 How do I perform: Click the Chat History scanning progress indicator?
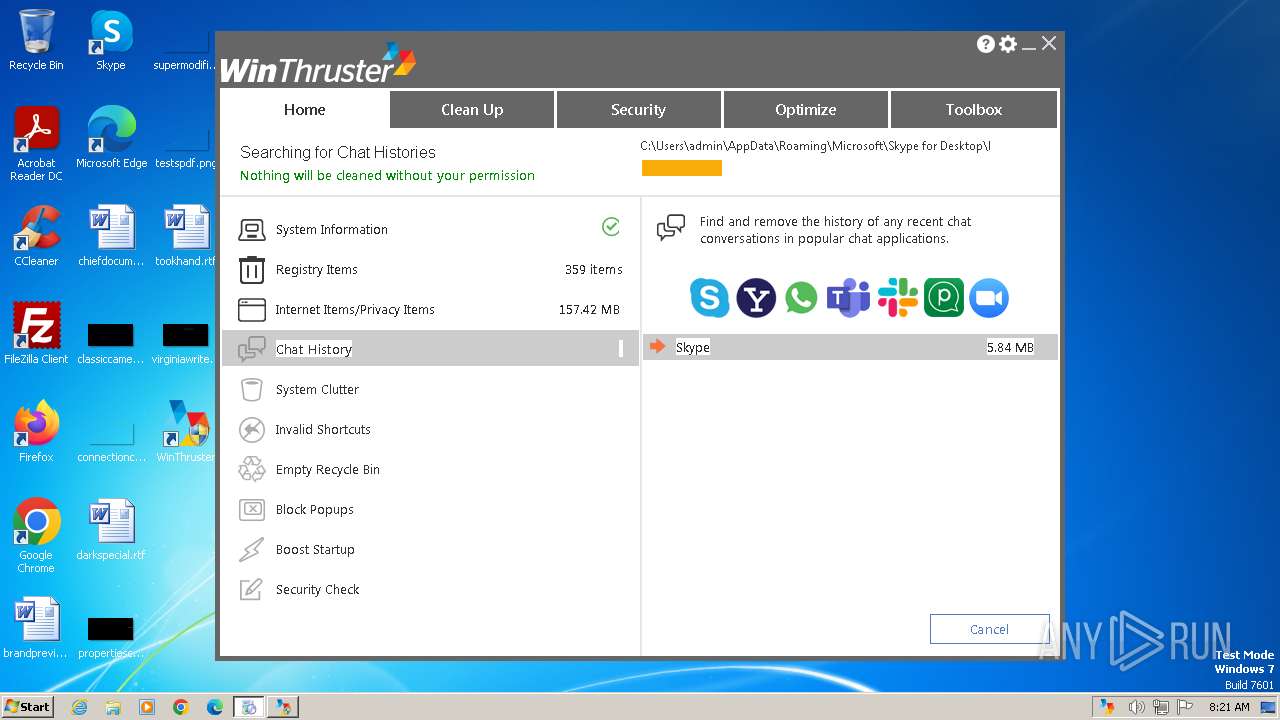(621, 348)
